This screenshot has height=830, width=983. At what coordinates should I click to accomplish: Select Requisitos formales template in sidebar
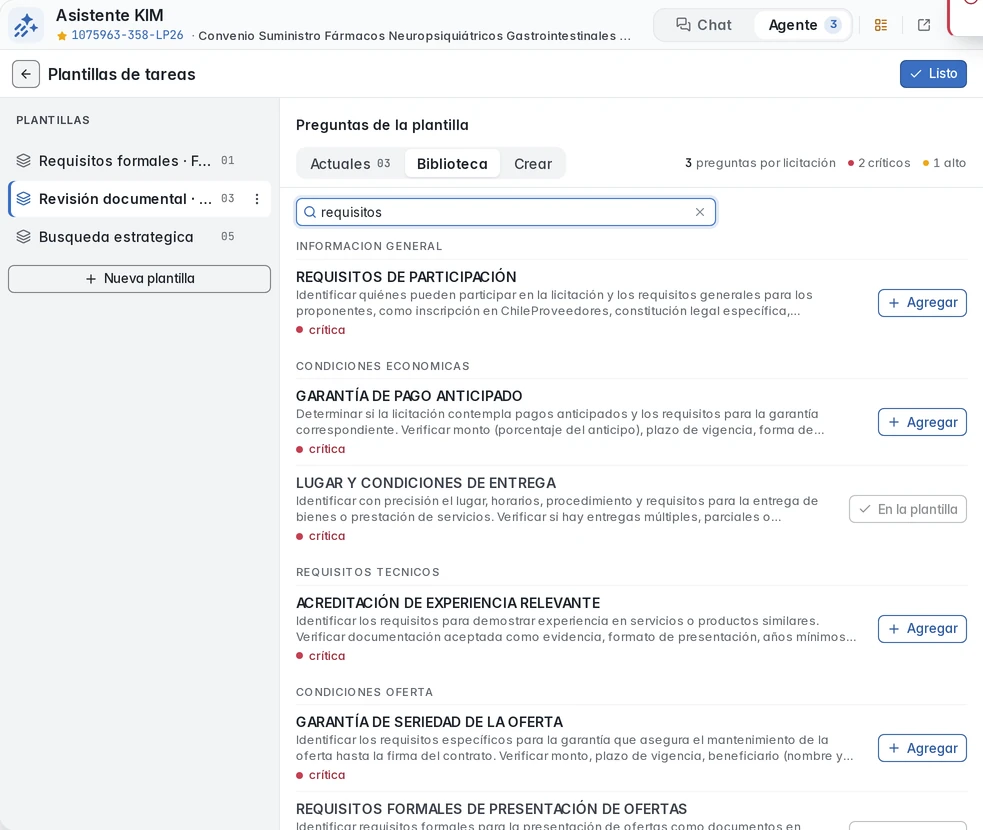pos(139,160)
